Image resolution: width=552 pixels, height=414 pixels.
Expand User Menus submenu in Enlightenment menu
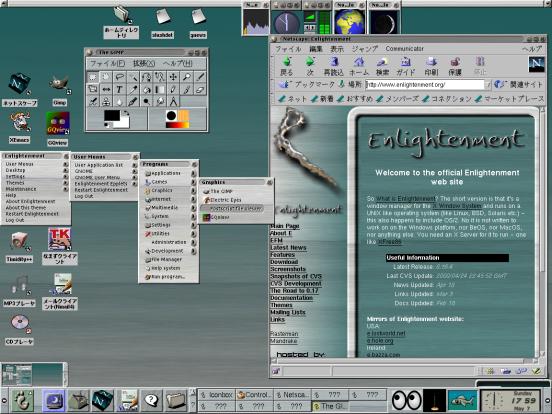[37, 164]
